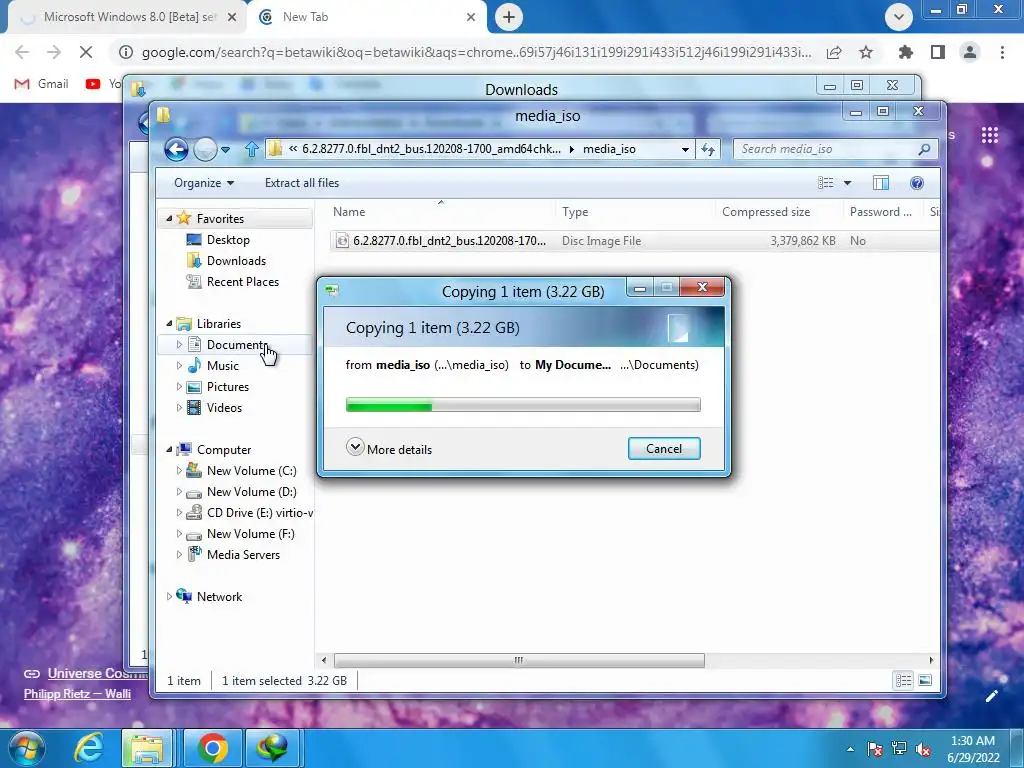The width and height of the screenshot is (1024, 768).
Task: Bookmark this page with star icon
Action: 866,52
